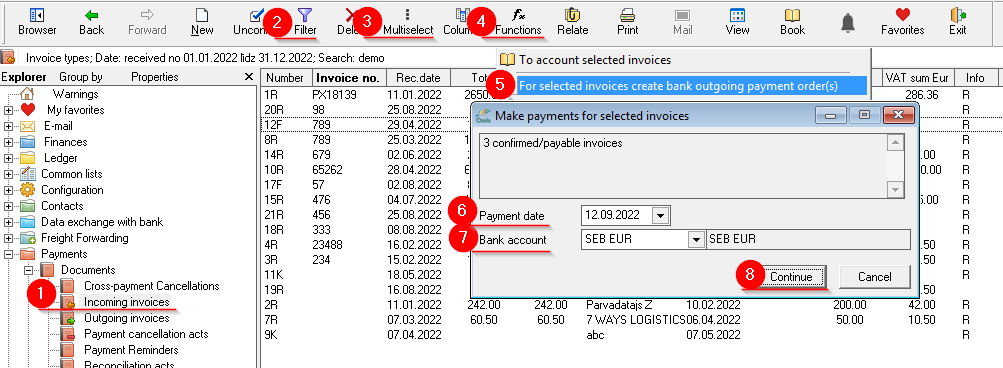The image size is (1003, 368).
Task: Click the Relate toolbar button
Action: click(573, 21)
